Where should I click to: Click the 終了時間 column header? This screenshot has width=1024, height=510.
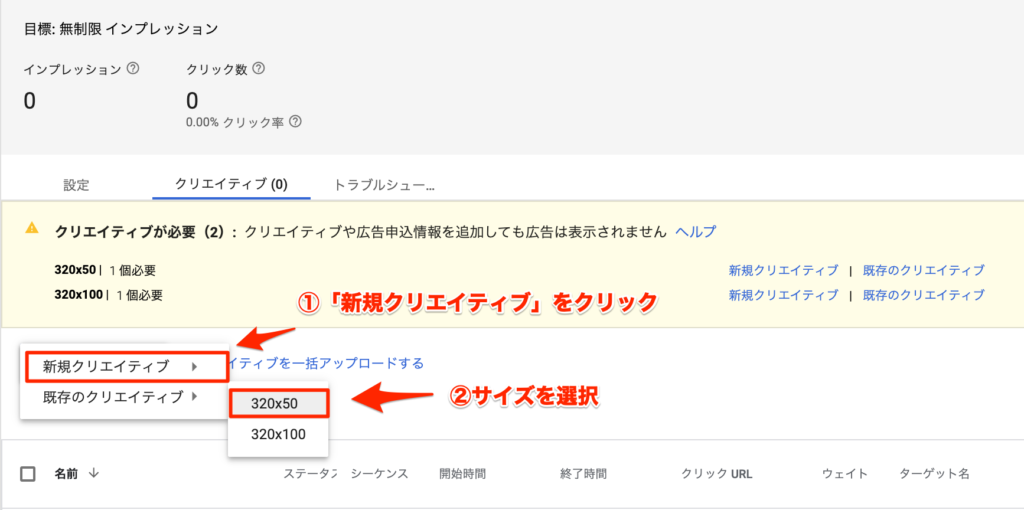coord(583,473)
